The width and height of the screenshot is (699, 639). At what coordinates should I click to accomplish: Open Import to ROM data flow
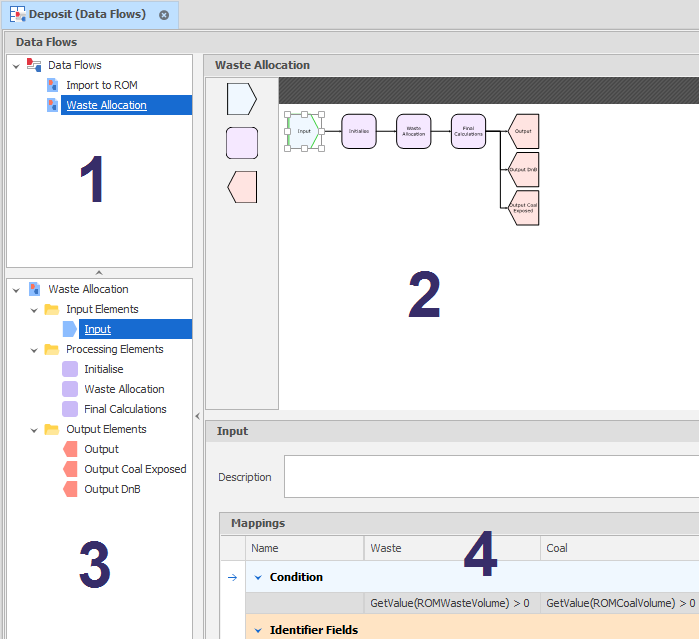[103, 85]
